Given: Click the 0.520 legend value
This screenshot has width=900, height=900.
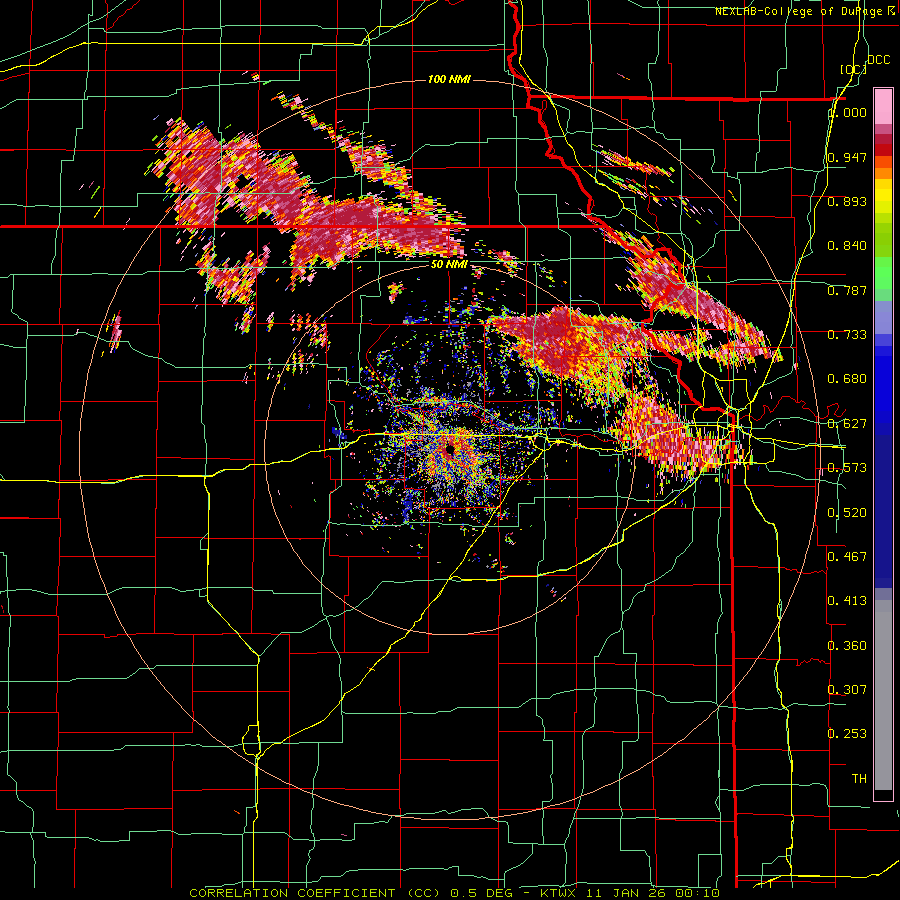Looking at the screenshot, I should point(847,512).
